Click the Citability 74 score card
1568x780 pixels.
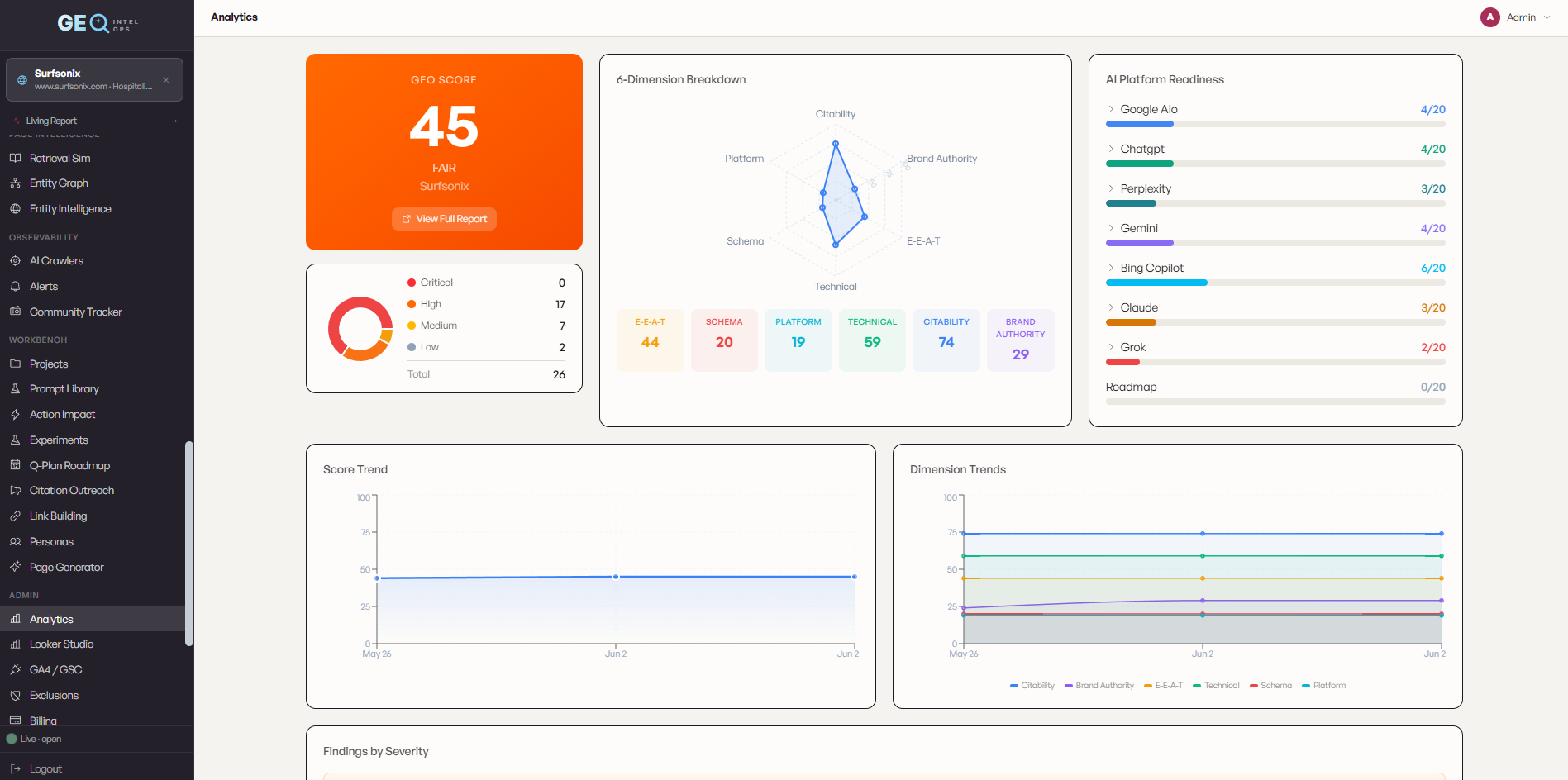click(946, 340)
